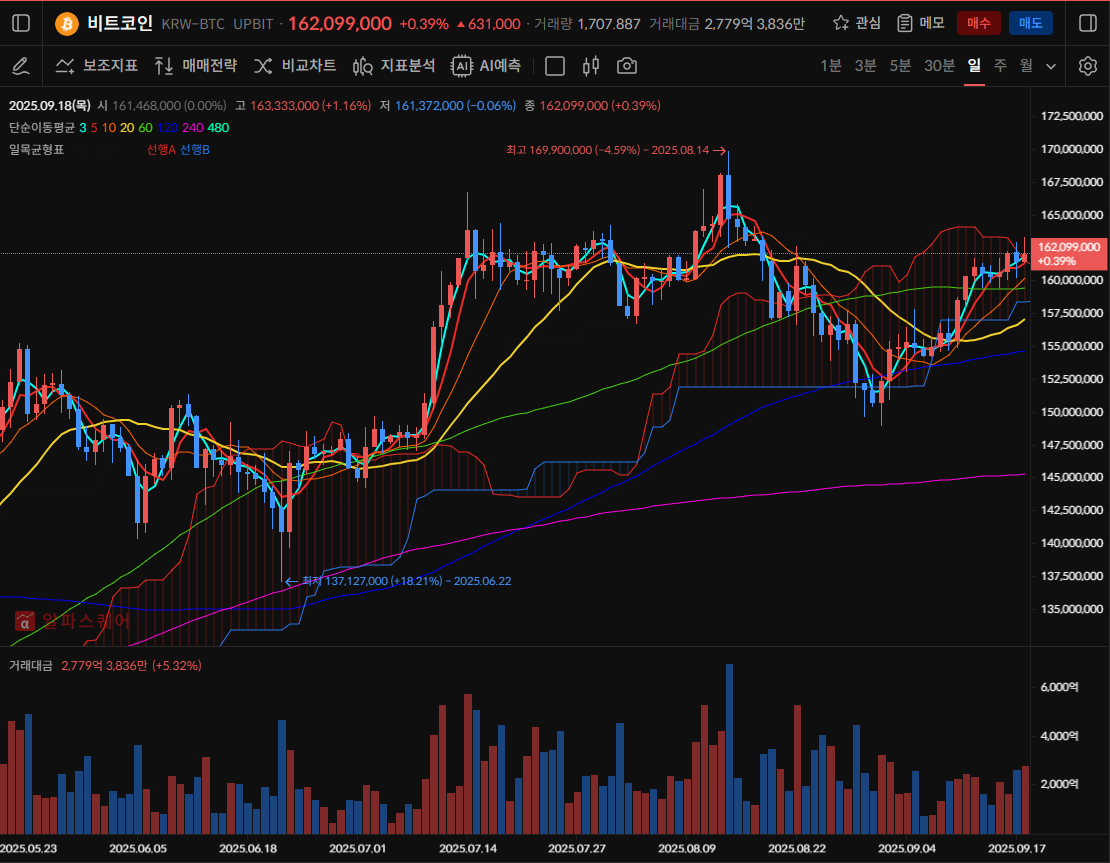Click the orange Bitcoin logo icon
The height and width of the screenshot is (863, 1110).
coord(67,24)
